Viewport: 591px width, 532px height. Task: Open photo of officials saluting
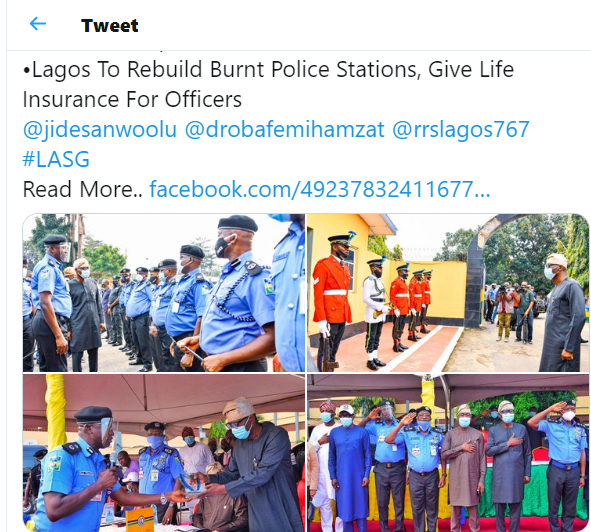click(448, 453)
